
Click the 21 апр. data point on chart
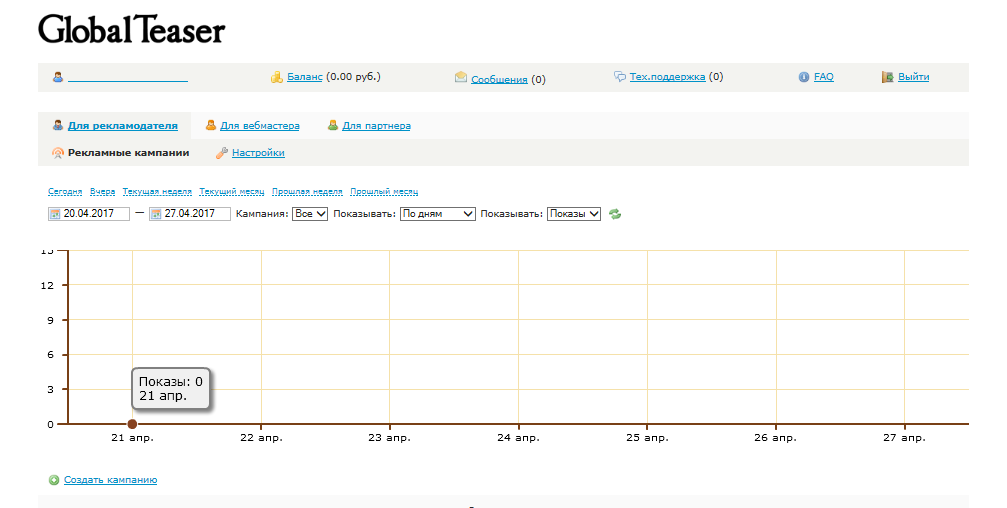coord(132,424)
